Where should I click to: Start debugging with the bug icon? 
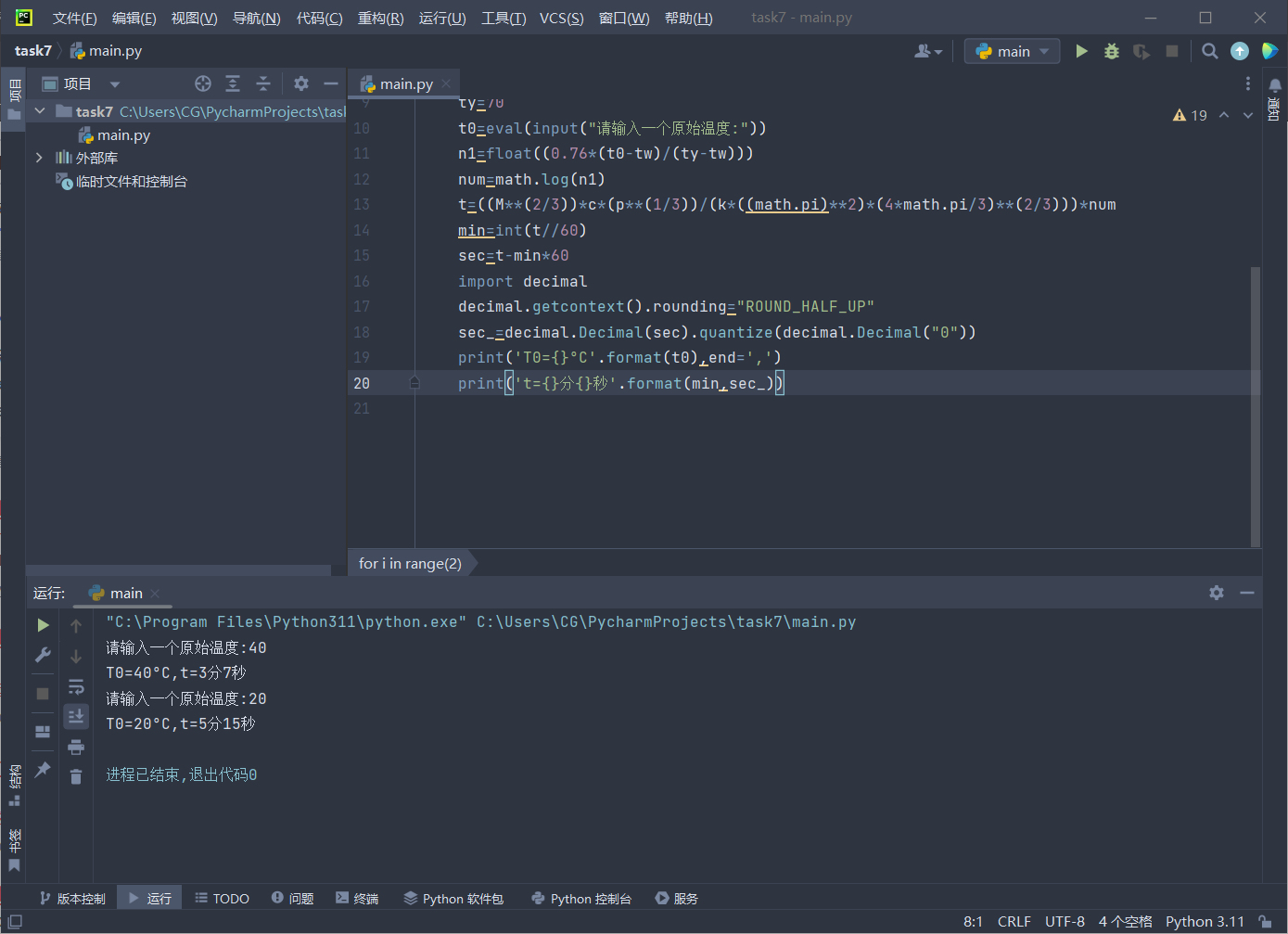coord(1112,51)
